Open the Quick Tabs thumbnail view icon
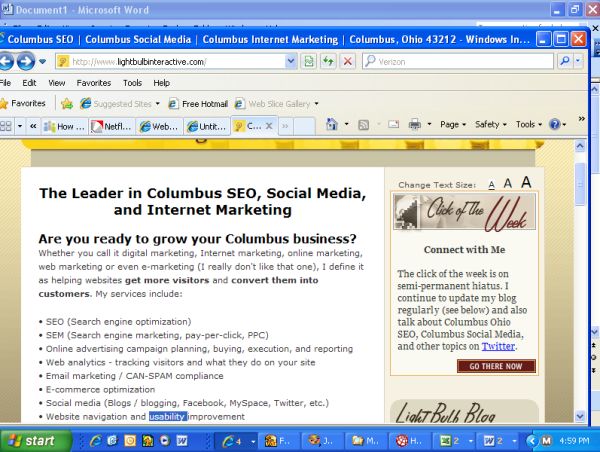Viewport: 600px width, 452px height. coord(6,126)
